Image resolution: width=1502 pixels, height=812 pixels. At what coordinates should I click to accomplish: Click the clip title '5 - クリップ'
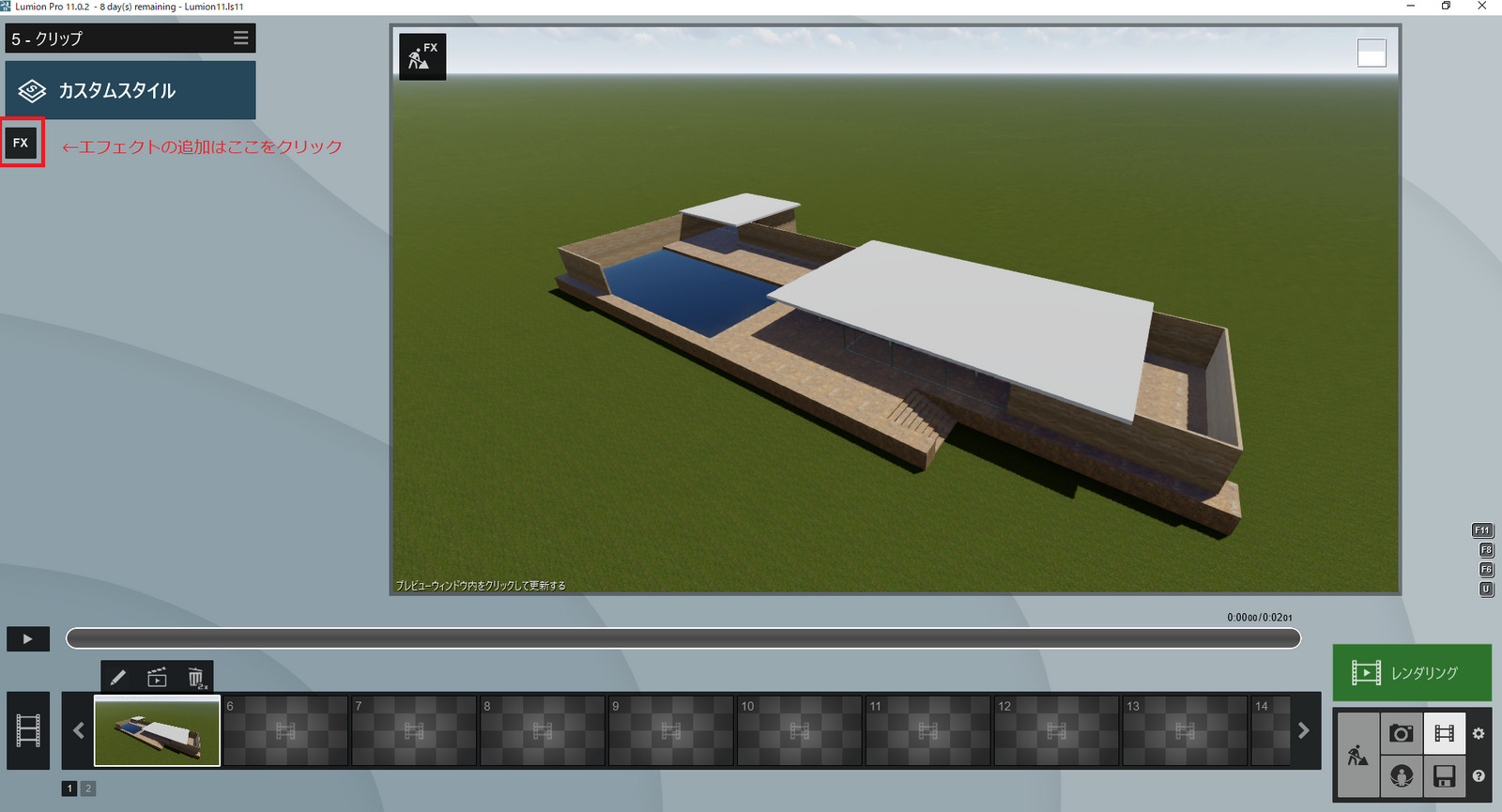pyautogui.click(x=47, y=38)
